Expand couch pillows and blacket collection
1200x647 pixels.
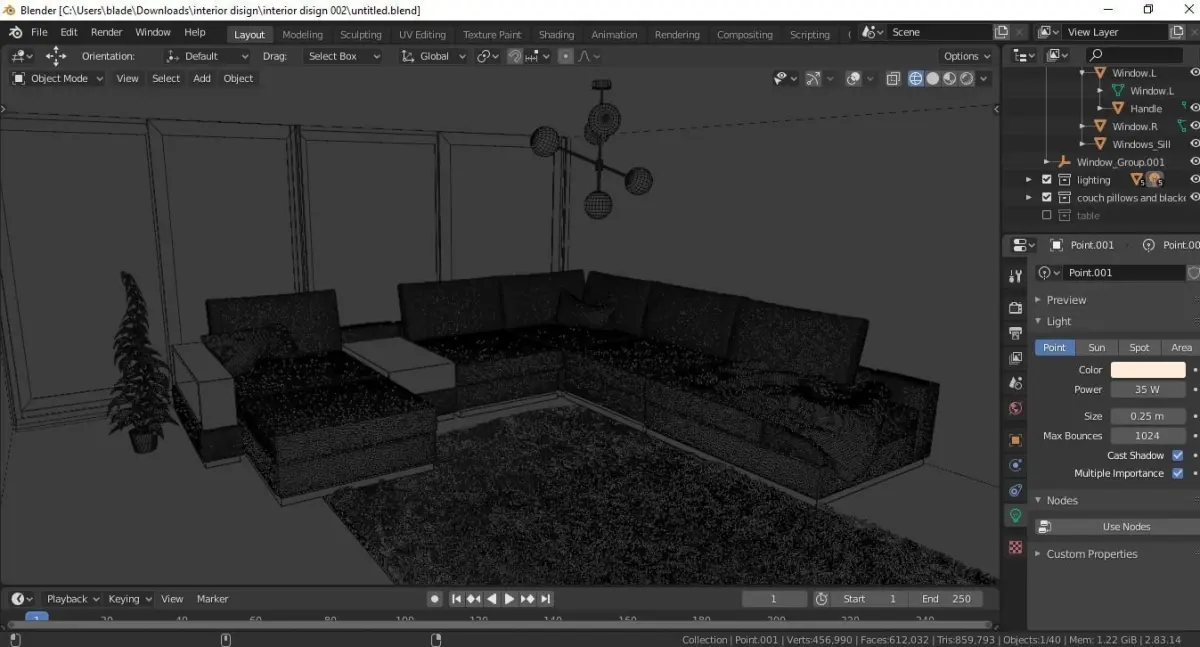pos(1028,198)
